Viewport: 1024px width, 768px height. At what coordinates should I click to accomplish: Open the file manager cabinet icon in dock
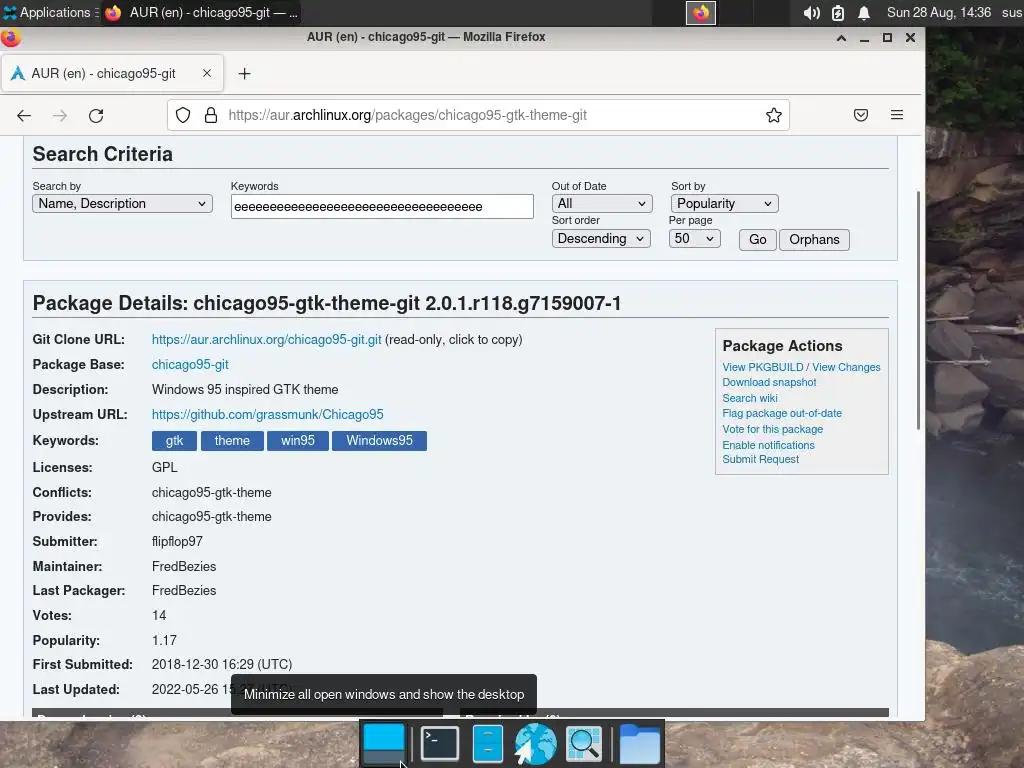[x=487, y=744]
